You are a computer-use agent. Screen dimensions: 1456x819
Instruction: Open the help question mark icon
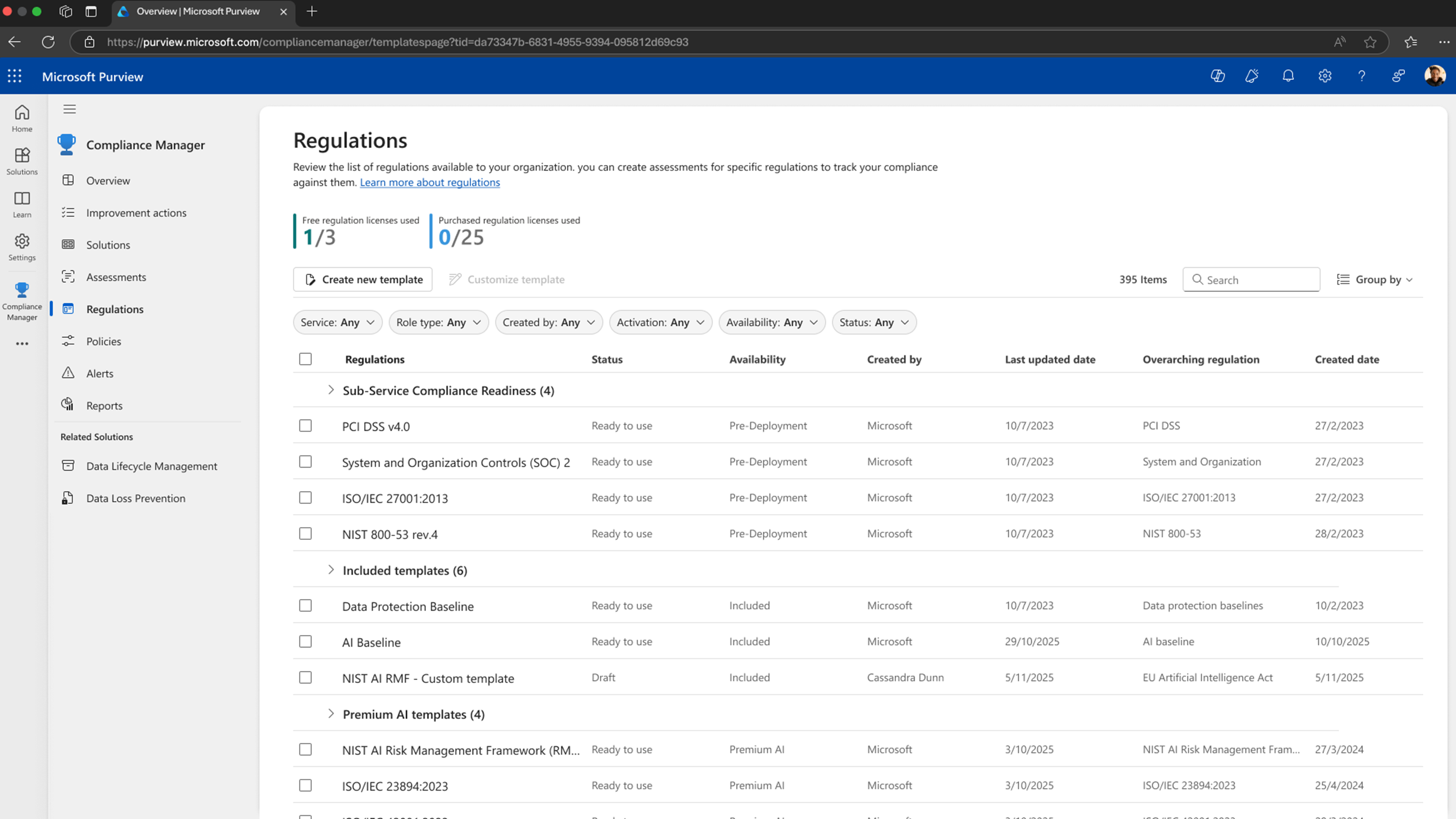coord(1362,76)
